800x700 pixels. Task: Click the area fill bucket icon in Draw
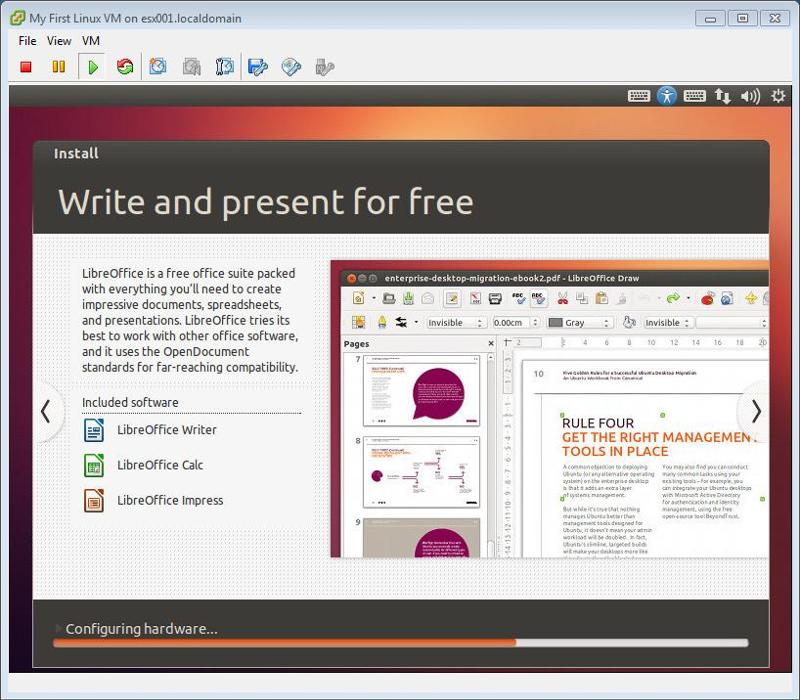coord(629,322)
